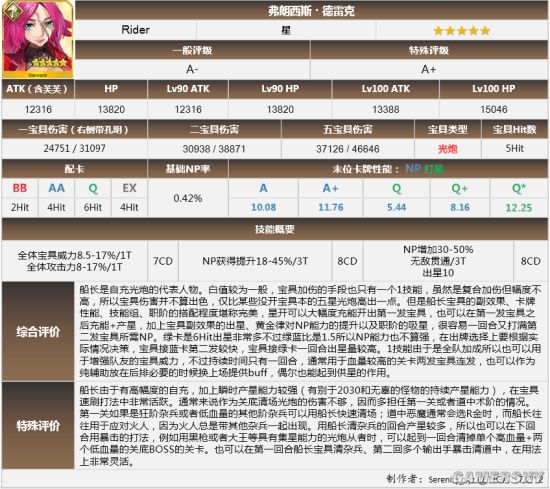Select the value 15046
The image size is (550, 489).
pos(494,109)
